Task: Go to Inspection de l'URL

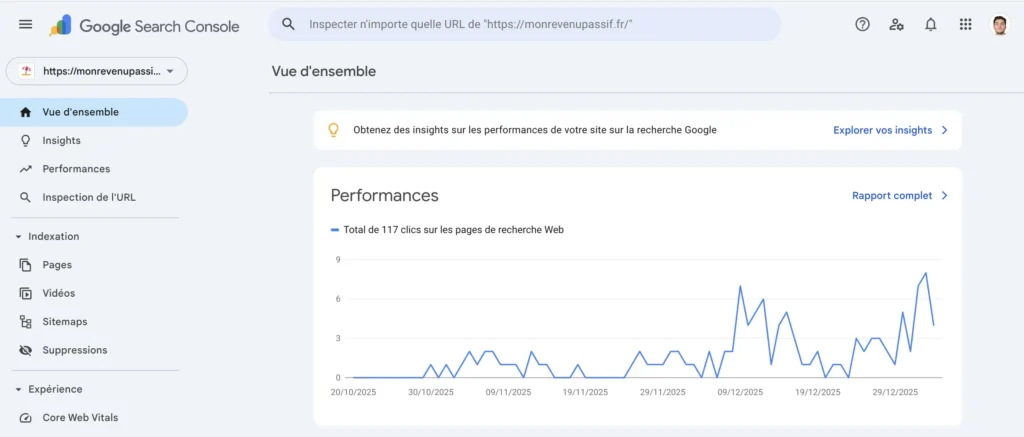Action: point(88,197)
